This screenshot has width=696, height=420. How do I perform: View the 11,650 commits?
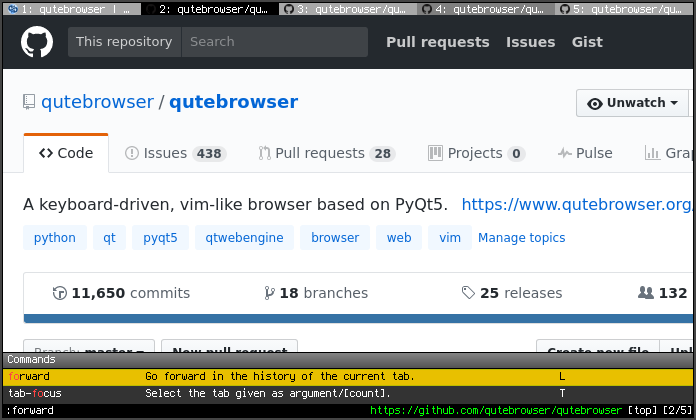[121, 293]
